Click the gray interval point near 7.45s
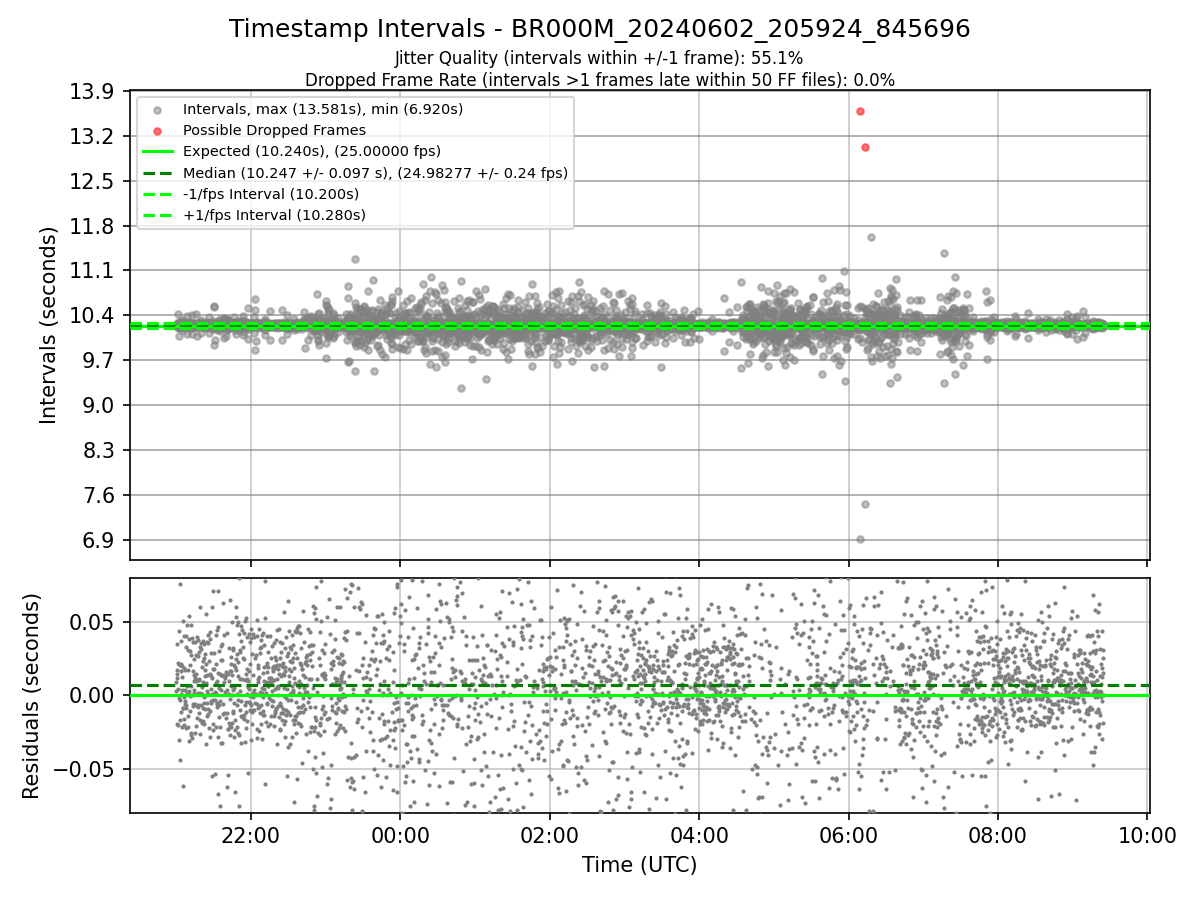The height and width of the screenshot is (900, 1200). click(865, 504)
